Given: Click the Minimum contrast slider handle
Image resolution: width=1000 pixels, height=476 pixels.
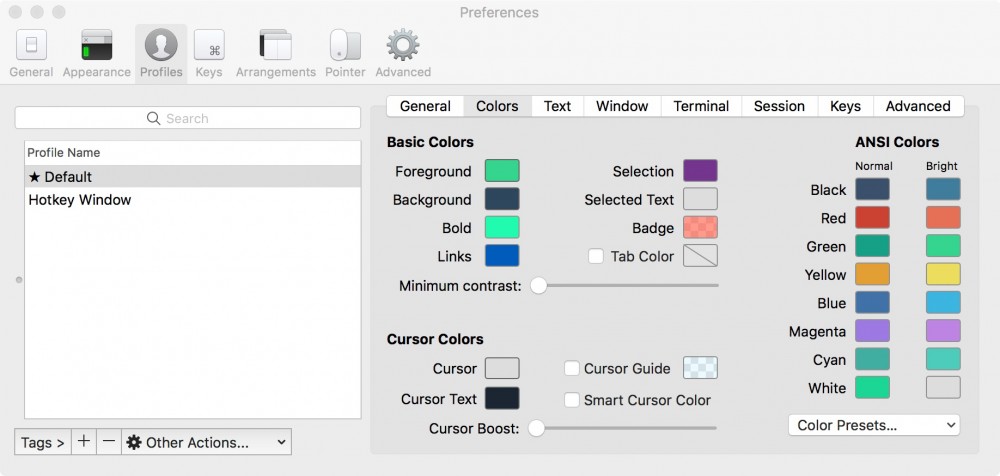Looking at the screenshot, I should tap(539, 286).
